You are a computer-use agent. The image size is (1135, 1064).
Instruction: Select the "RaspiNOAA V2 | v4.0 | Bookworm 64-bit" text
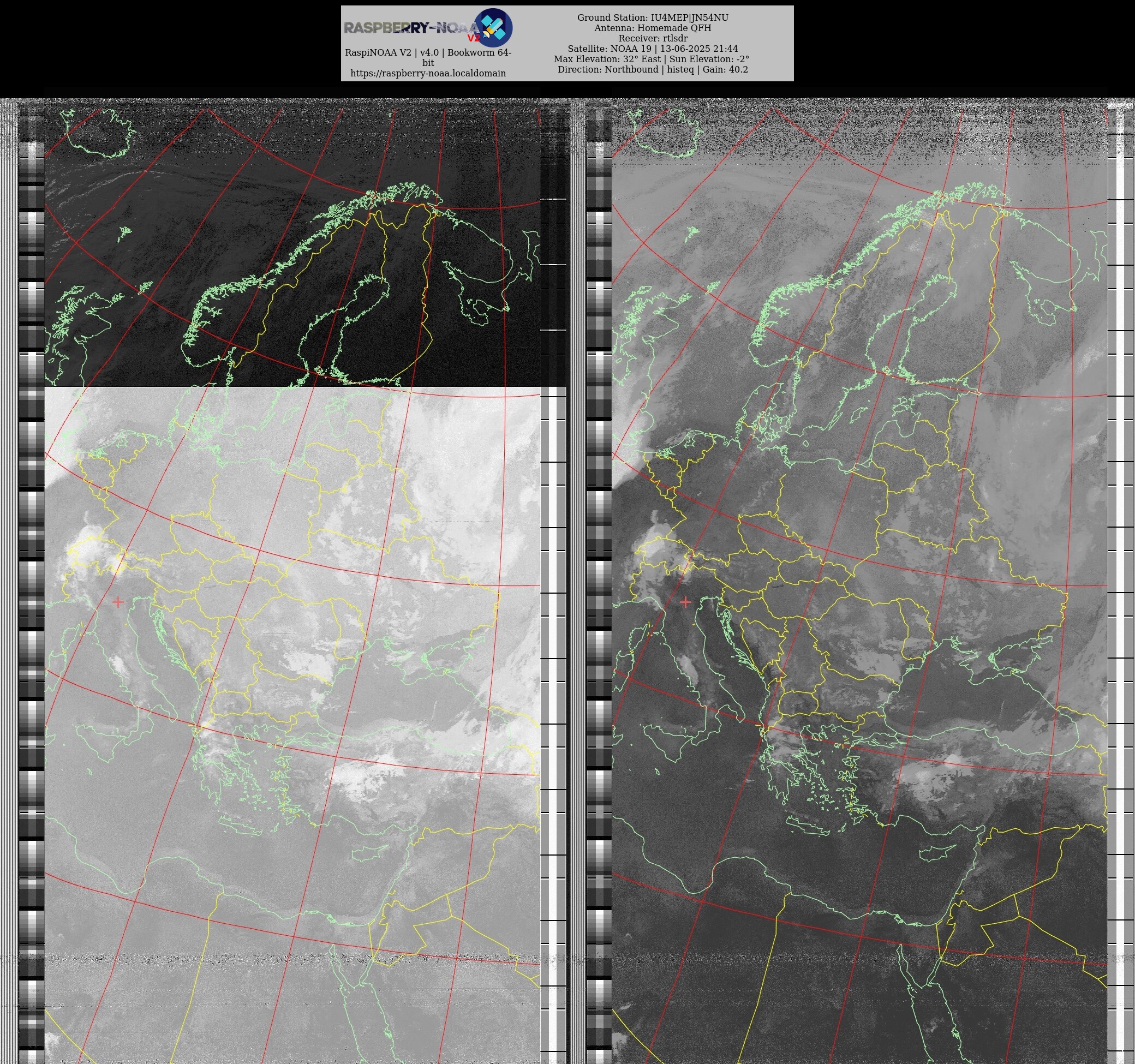[x=428, y=58]
